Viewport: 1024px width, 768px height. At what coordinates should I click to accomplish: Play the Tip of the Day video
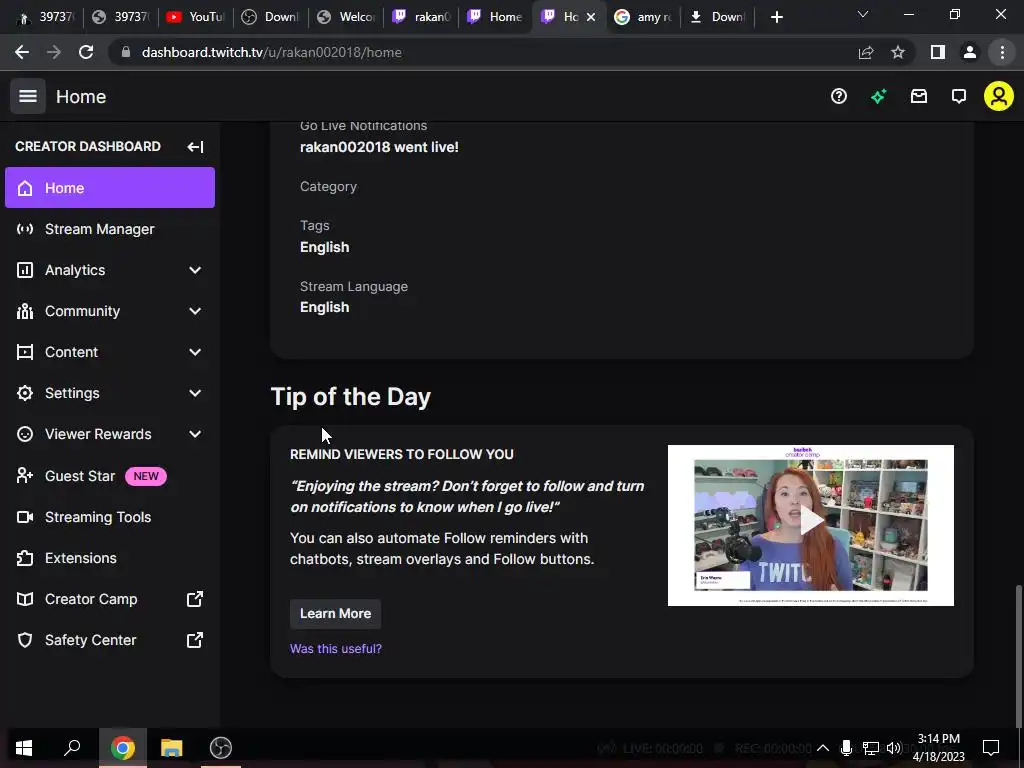[x=811, y=521]
